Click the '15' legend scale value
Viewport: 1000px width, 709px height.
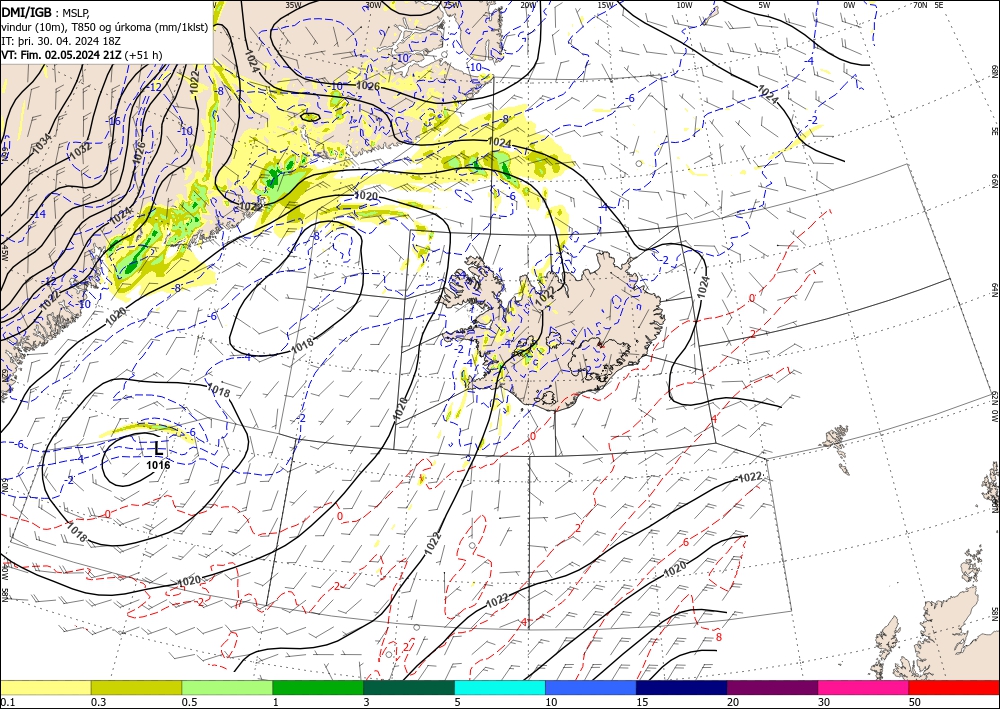pyautogui.click(x=642, y=702)
